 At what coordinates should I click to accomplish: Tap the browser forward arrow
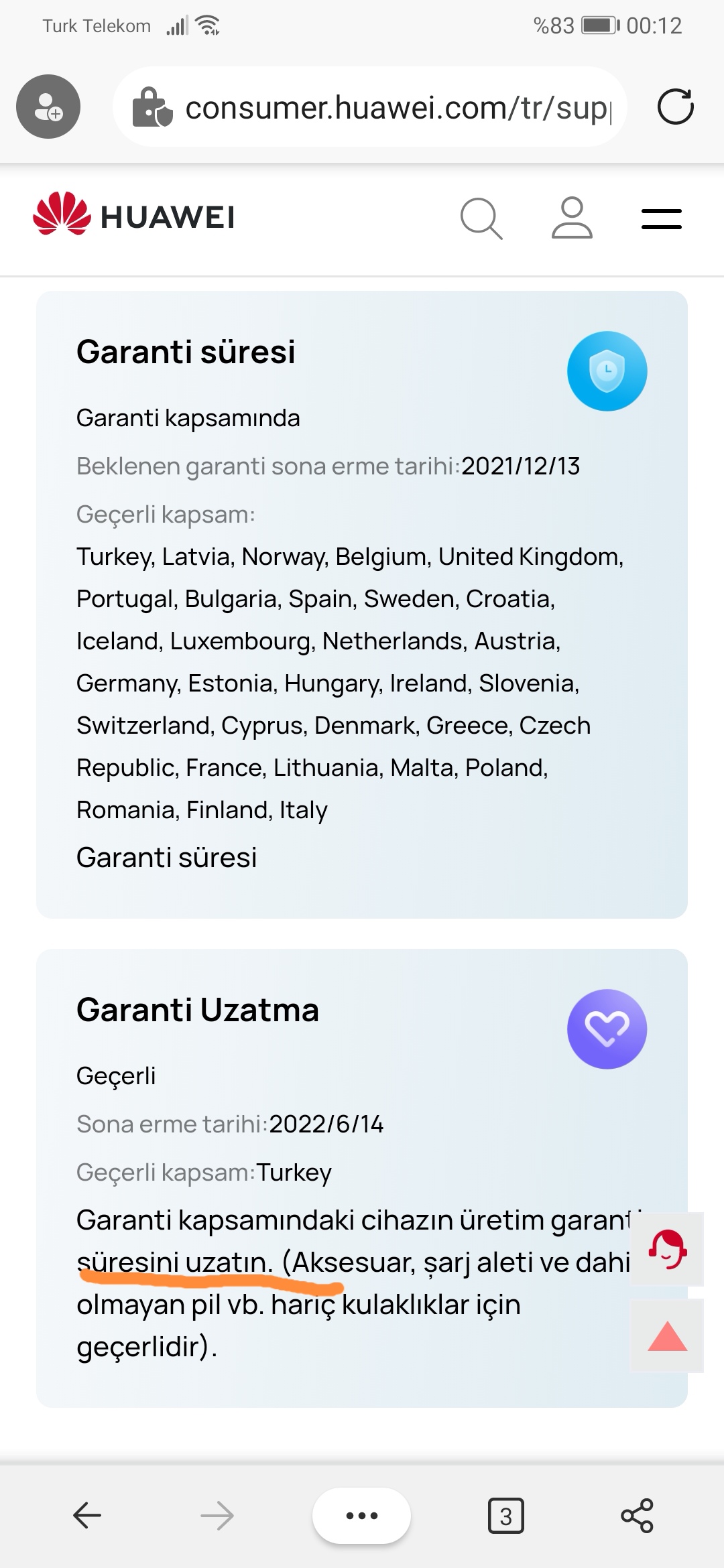point(217,1514)
